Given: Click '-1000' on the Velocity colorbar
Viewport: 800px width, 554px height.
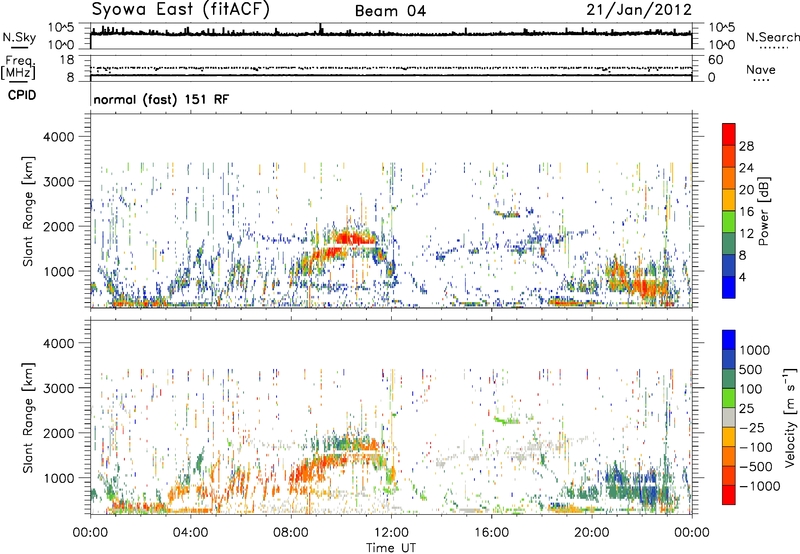Looking at the screenshot, I should [x=759, y=486].
